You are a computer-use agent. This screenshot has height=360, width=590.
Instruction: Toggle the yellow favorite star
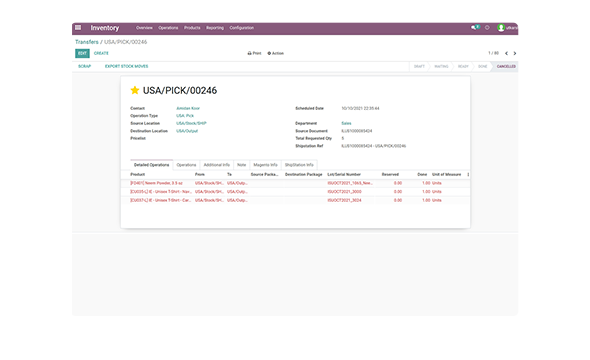point(135,90)
